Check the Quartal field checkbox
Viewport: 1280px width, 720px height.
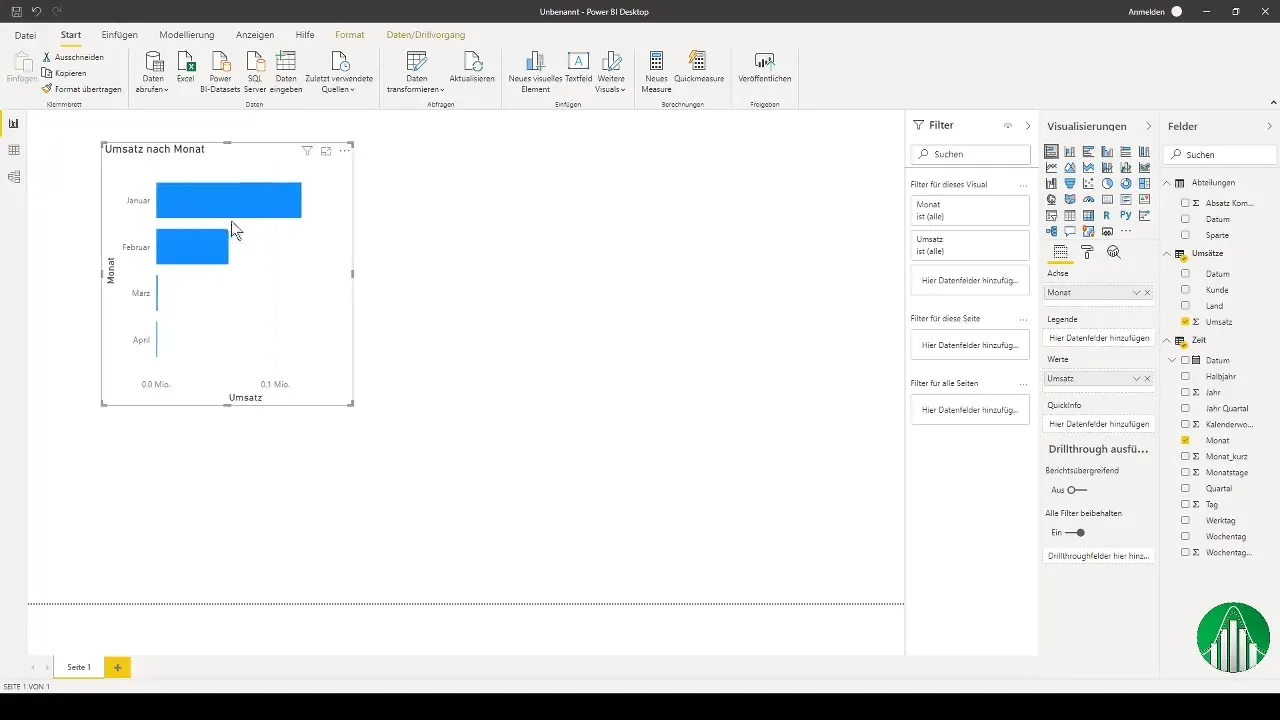1185,488
